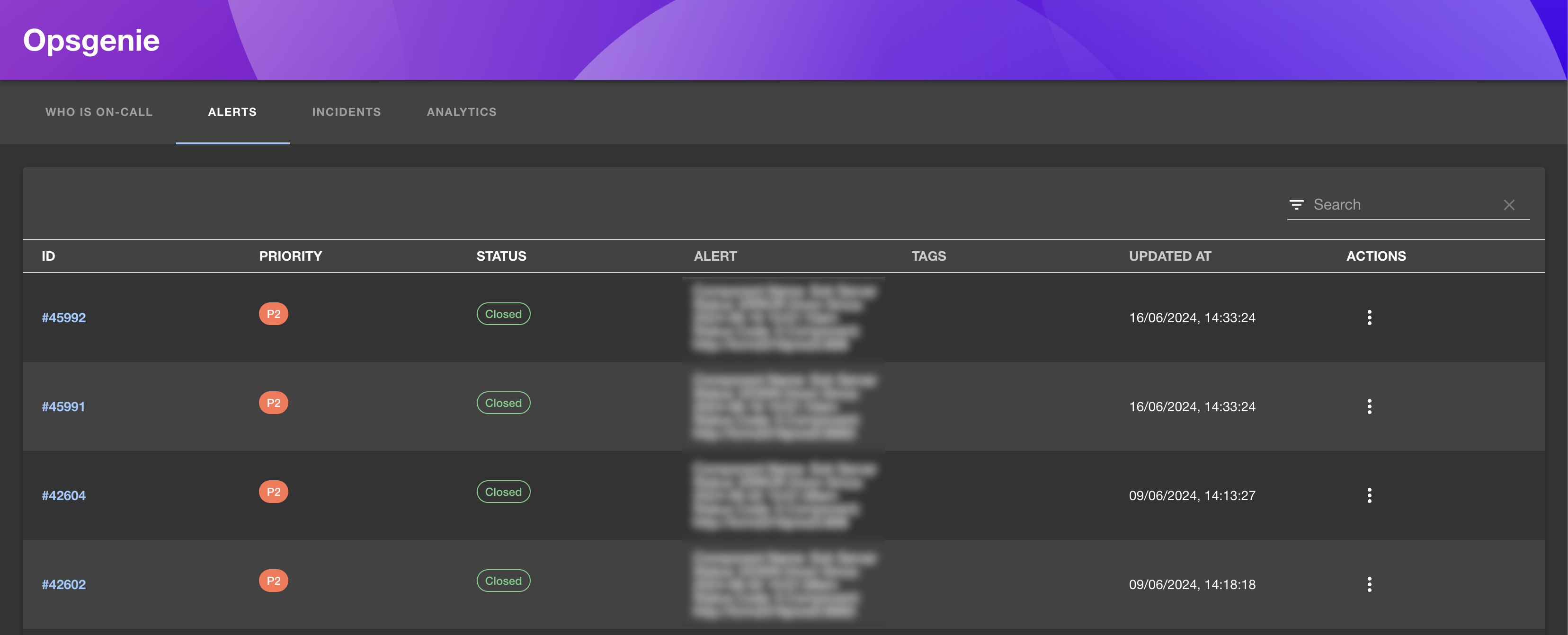This screenshot has height=635, width=1568.
Task: Open actions menu for alert #45991
Action: click(x=1369, y=406)
